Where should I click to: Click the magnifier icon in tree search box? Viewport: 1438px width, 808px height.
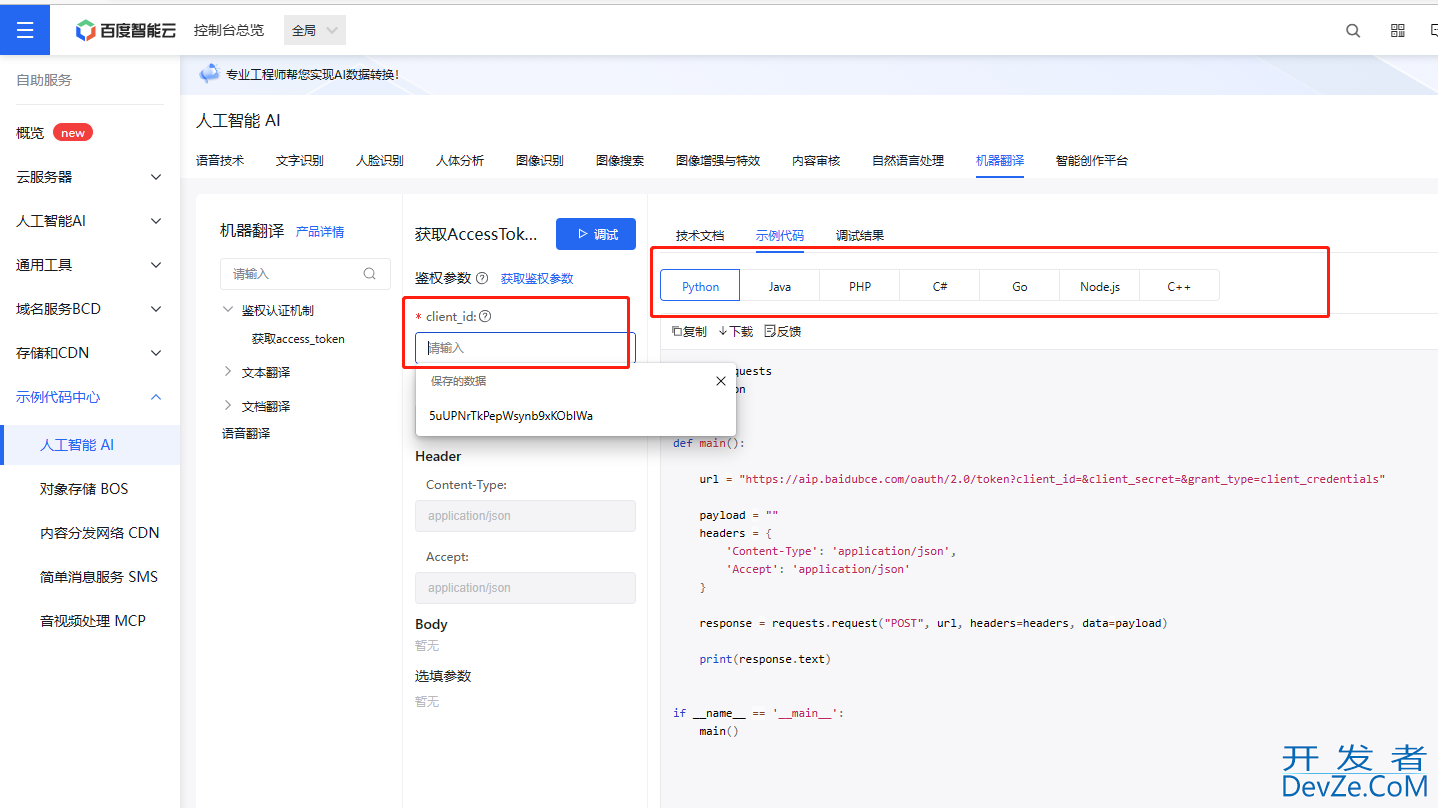(x=370, y=273)
